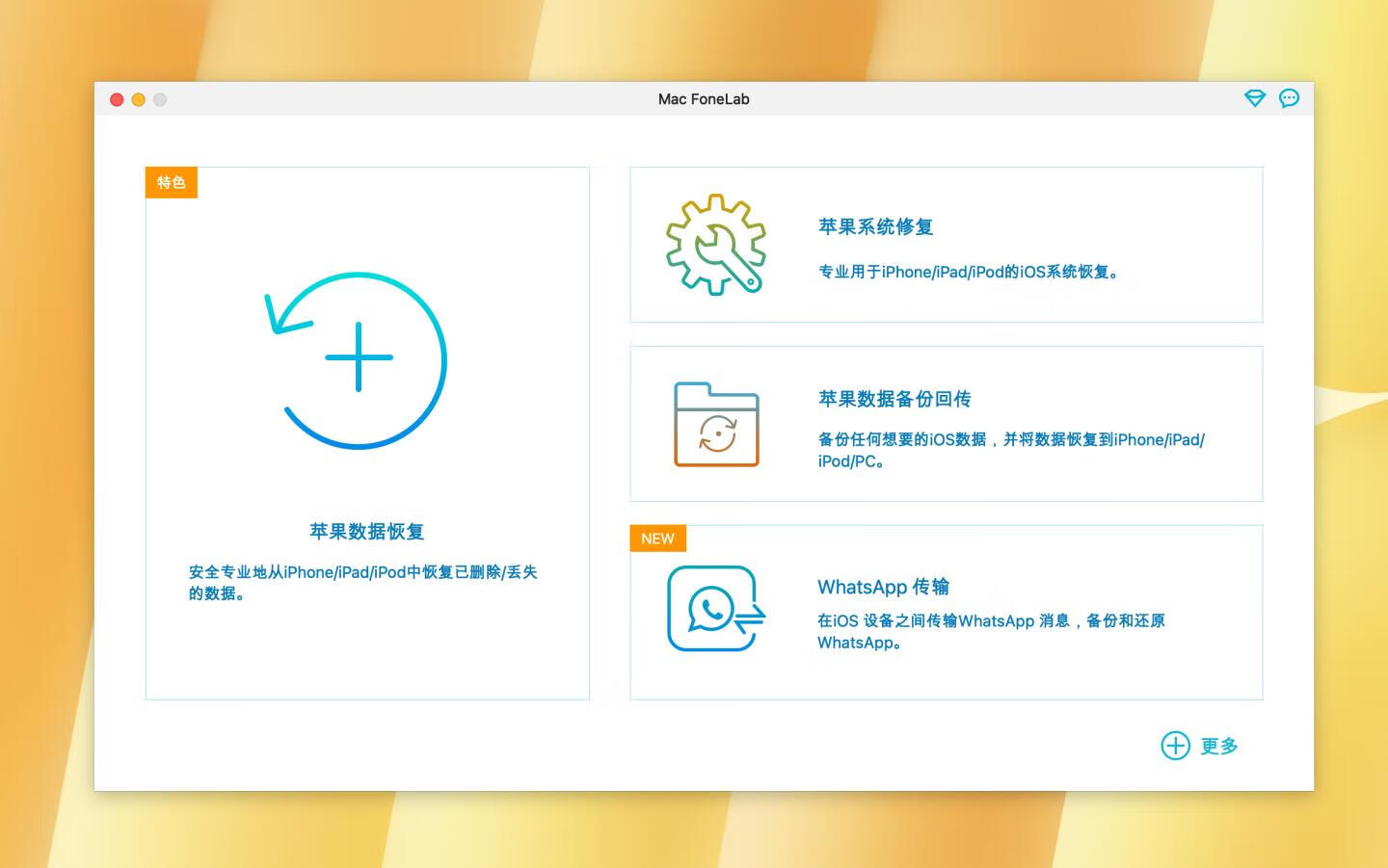1388x868 pixels.
Task: Open the diamond register icon in titlebar
Action: (1255, 97)
